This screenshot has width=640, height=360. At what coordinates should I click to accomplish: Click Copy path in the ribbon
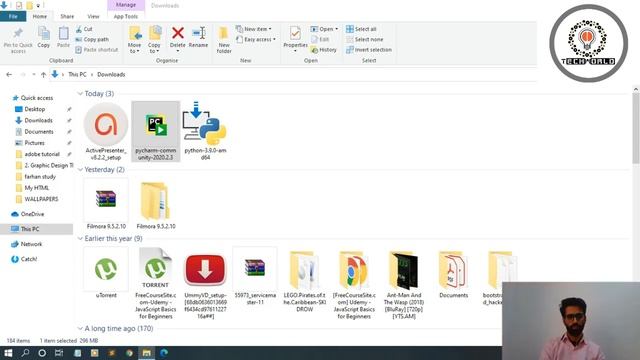(92, 40)
